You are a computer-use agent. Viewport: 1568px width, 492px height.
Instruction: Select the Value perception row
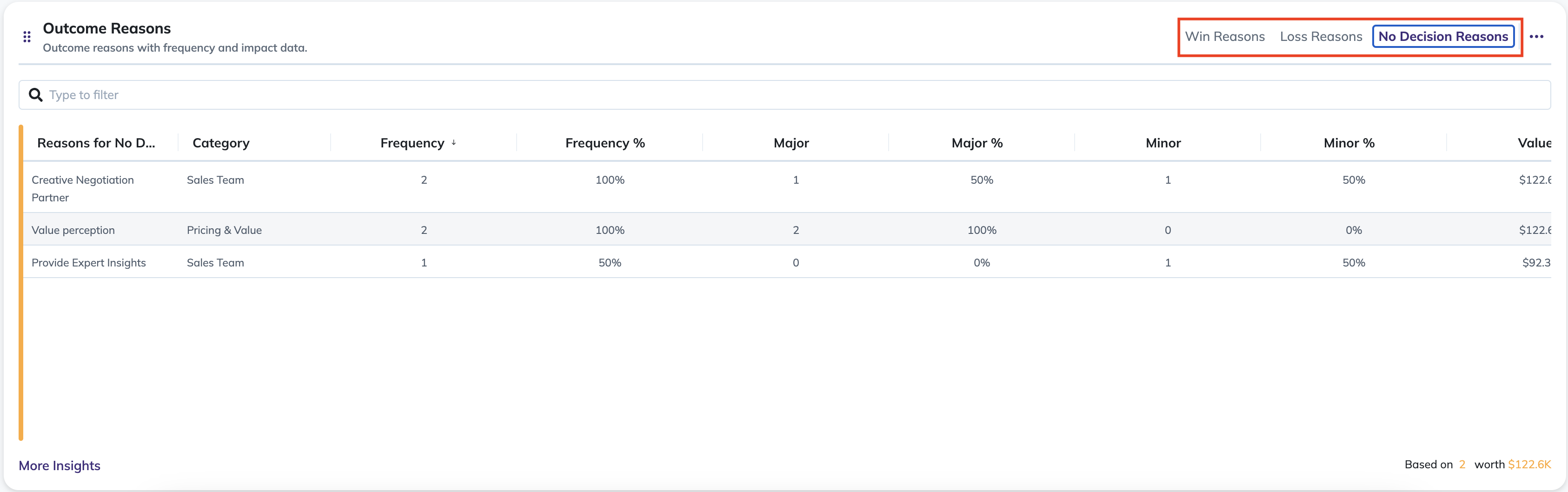coord(786,230)
